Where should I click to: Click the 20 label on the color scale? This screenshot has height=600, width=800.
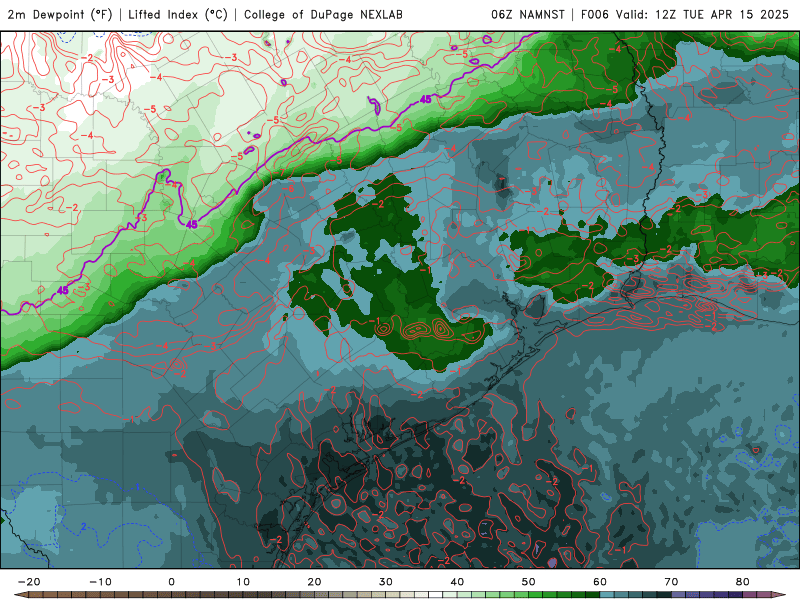click(x=314, y=582)
